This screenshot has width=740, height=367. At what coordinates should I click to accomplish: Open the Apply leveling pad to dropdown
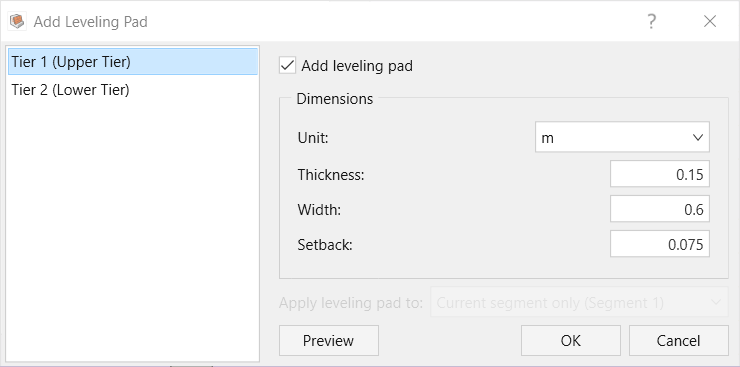580,302
